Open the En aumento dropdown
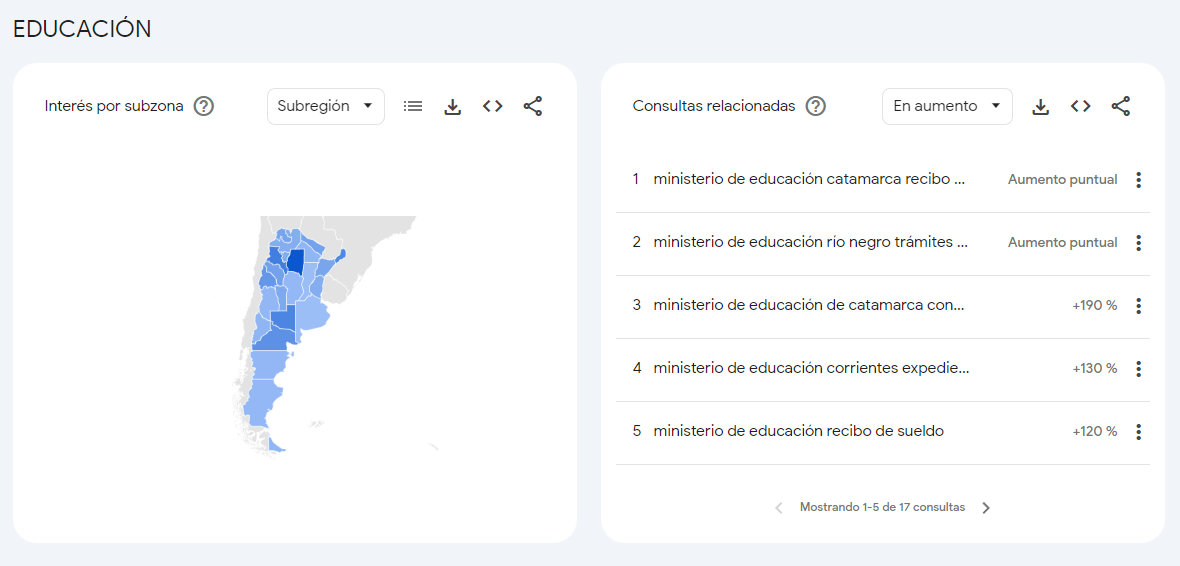The height and width of the screenshot is (566, 1180). (946, 106)
